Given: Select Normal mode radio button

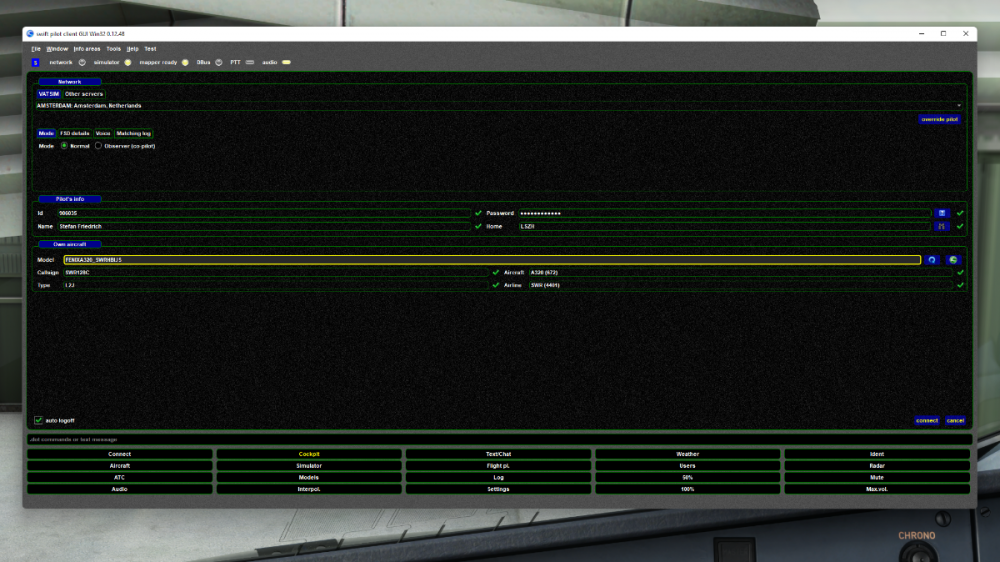Looking at the screenshot, I should click(x=64, y=146).
